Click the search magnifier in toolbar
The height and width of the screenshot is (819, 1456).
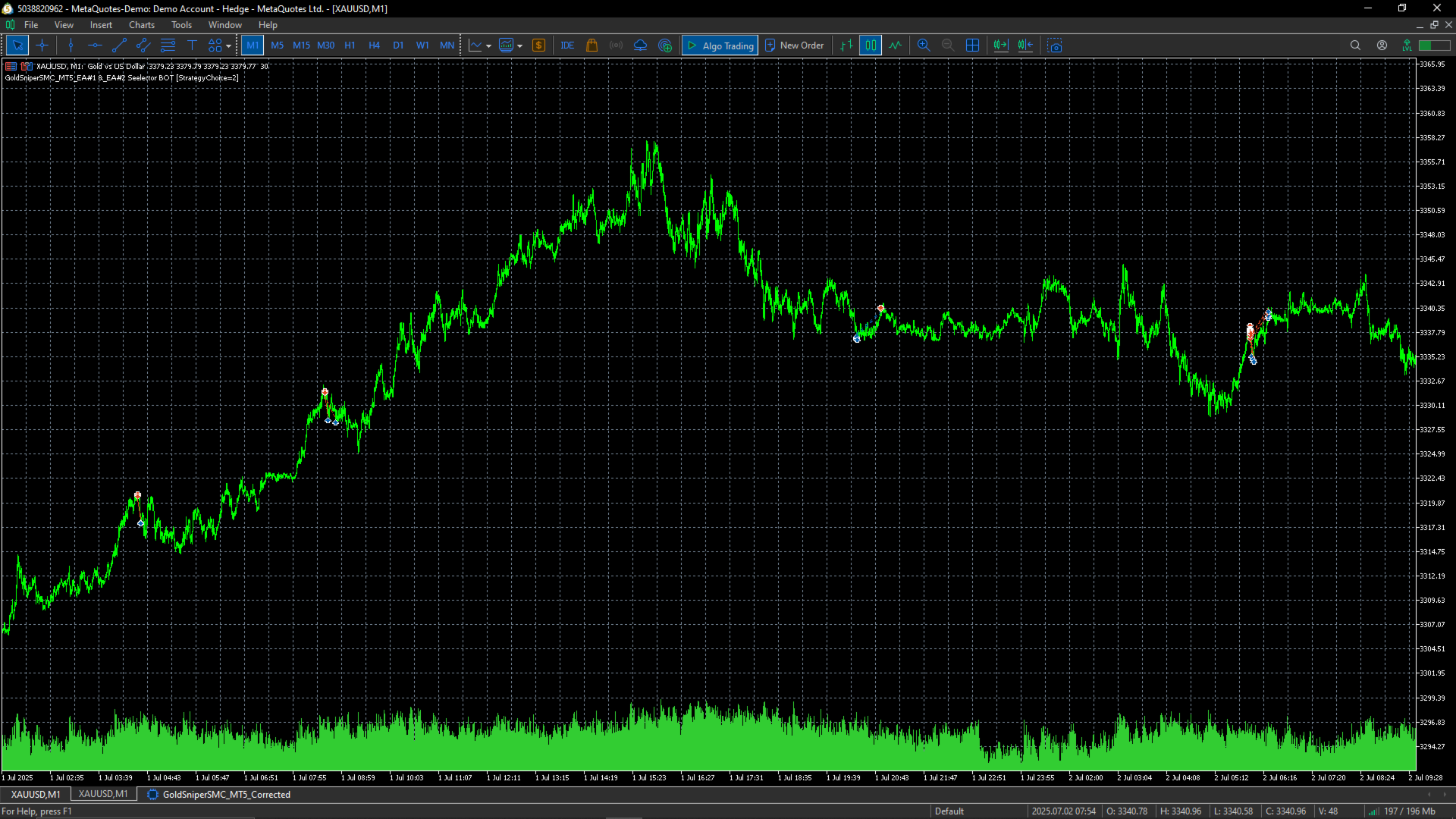pyautogui.click(x=1355, y=45)
